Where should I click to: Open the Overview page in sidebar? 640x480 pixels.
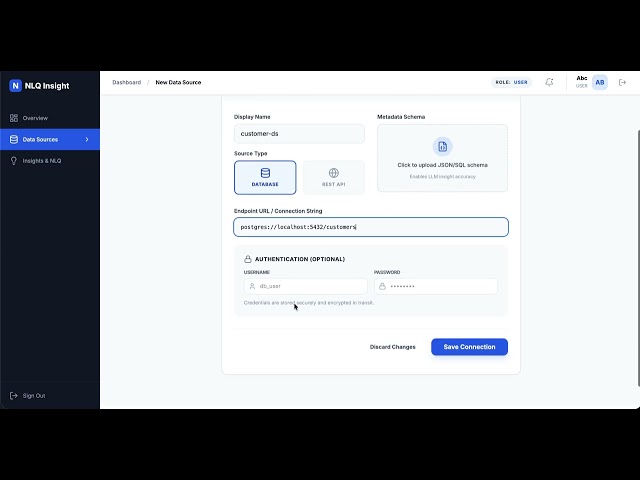click(x=50, y=118)
